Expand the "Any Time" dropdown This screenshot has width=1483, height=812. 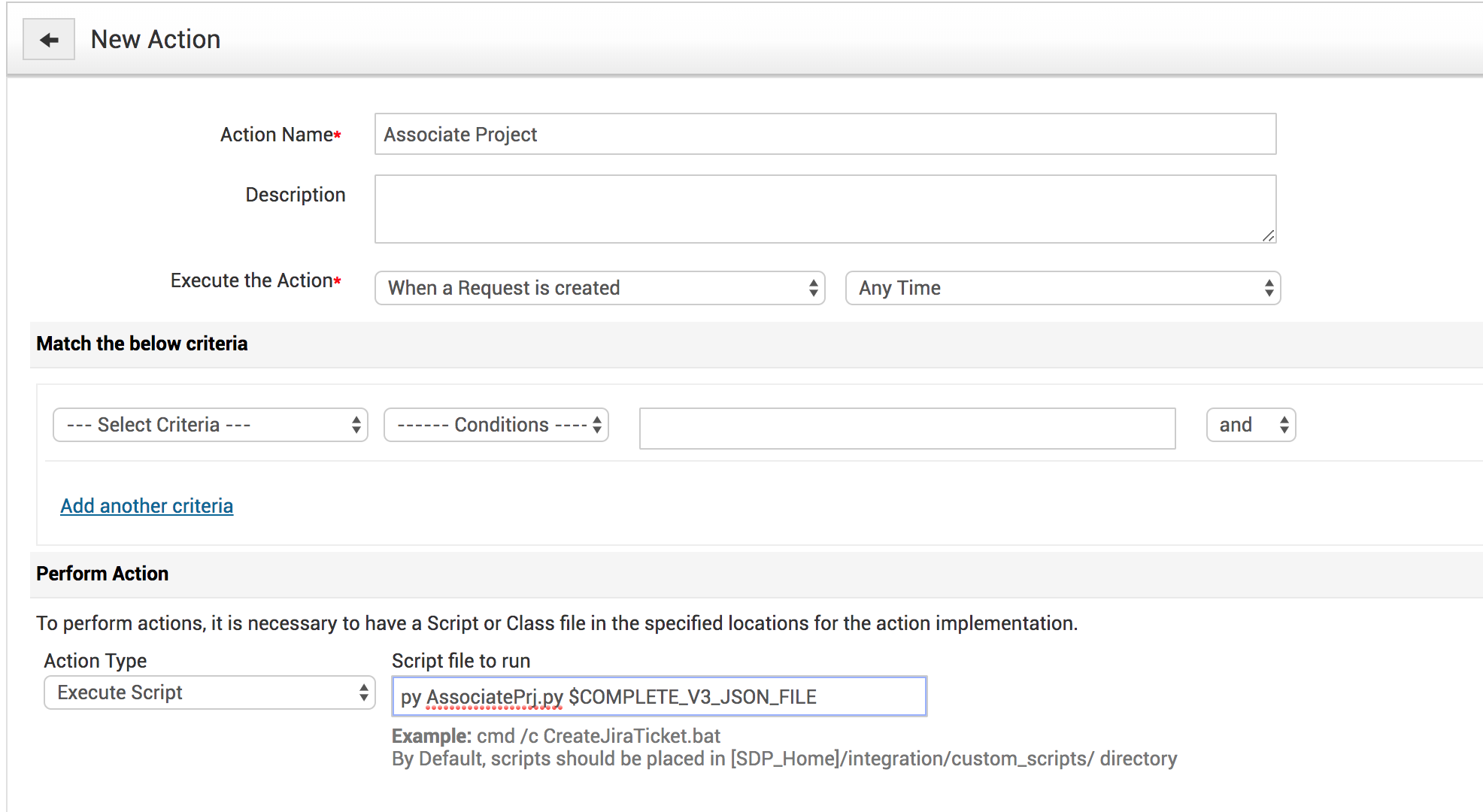pos(1062,288)
